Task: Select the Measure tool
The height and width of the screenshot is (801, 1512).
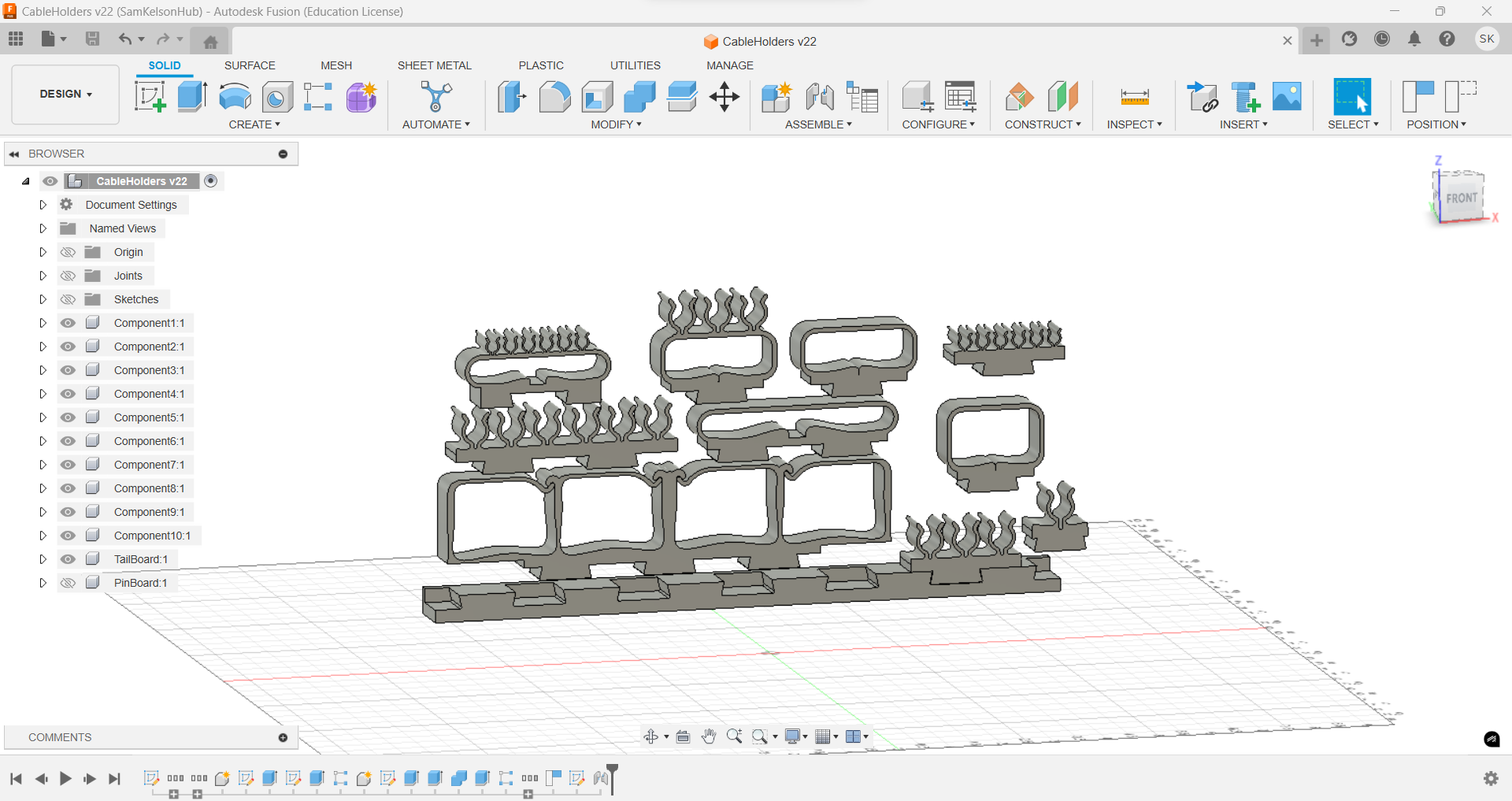Action: [1135, 97]
